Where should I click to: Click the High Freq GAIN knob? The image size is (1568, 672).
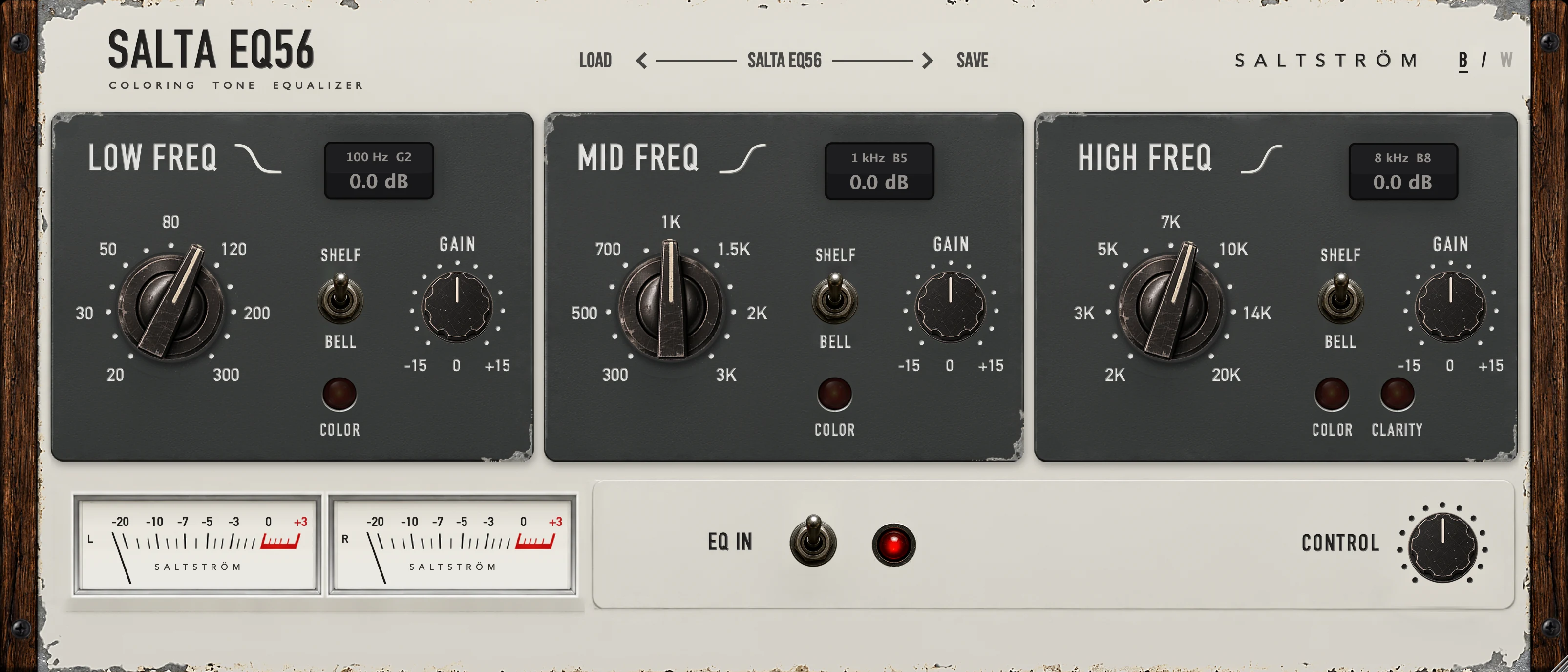click(1450, 306)
